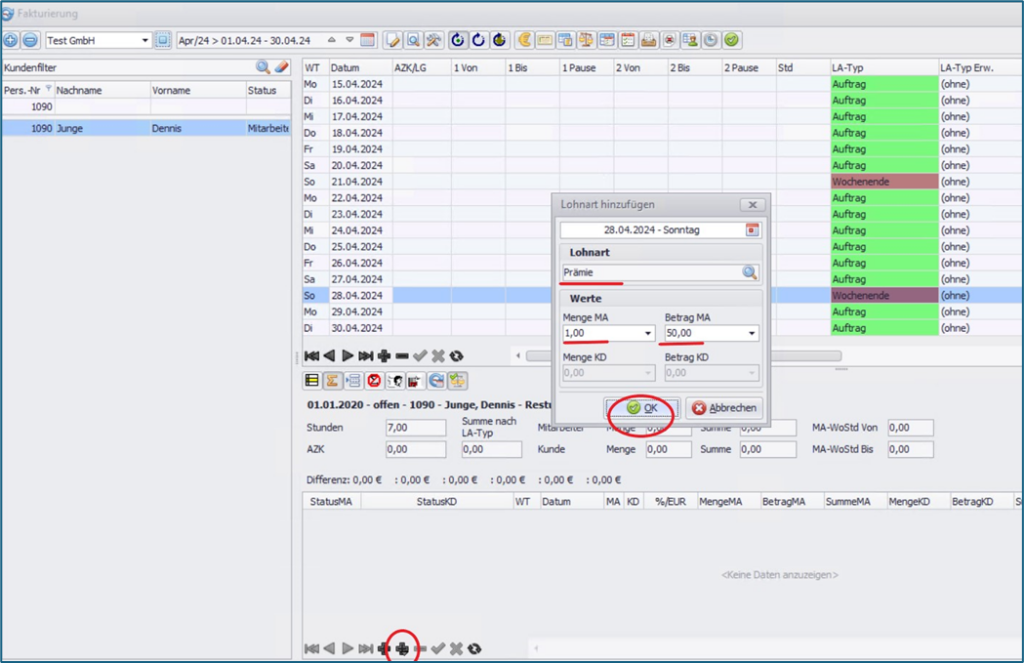1024x663 pixels.
Task: Click the Stunden field showing 7,00
Action: [415, 427]
